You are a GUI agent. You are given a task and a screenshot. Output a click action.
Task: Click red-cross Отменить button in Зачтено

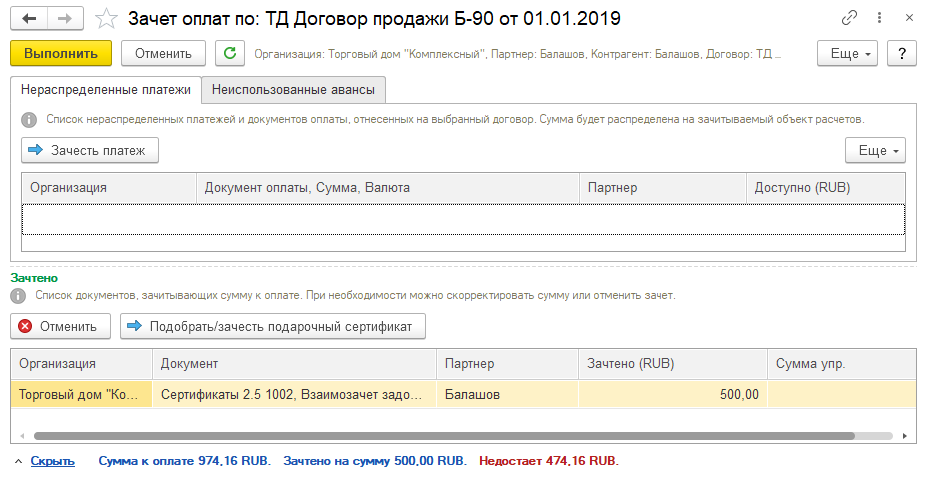59,326
